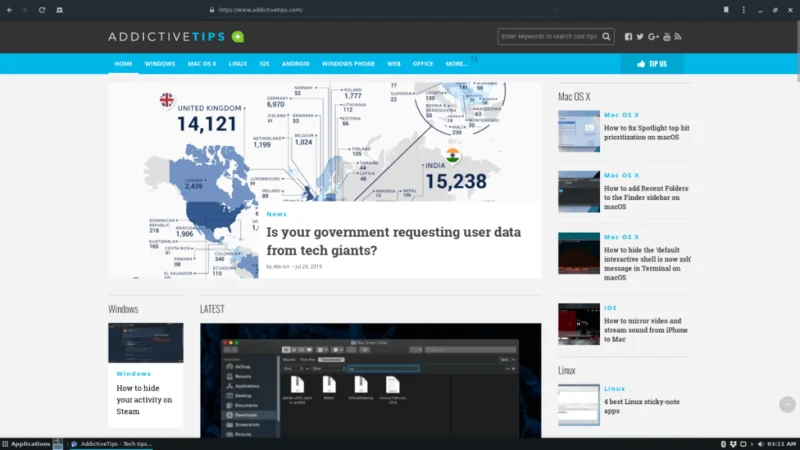Open the WINDOWS nav menu item

160,64
